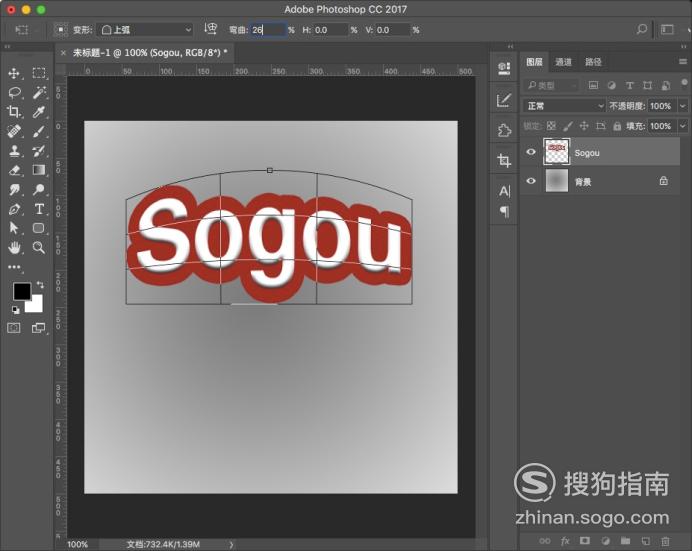The height and width of the screenshot is (551, 692).
Task: Click the white background color swatch
Action: 36,305
